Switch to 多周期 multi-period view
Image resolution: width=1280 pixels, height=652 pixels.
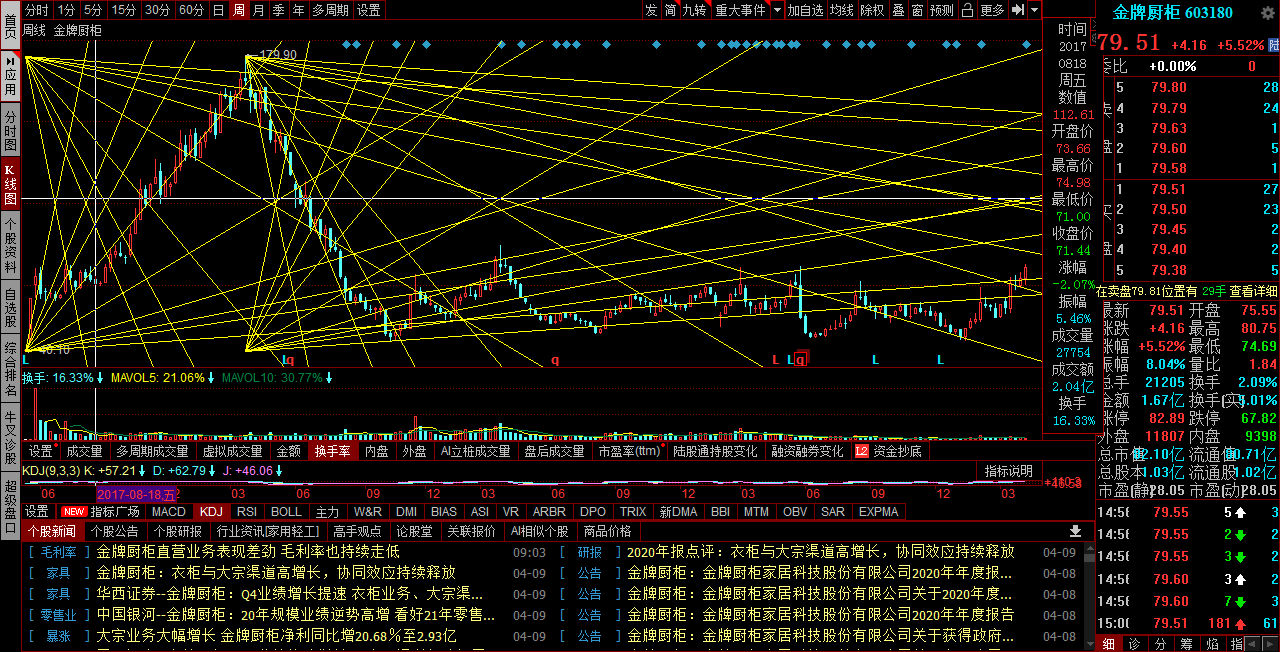[x=329, y=10]
